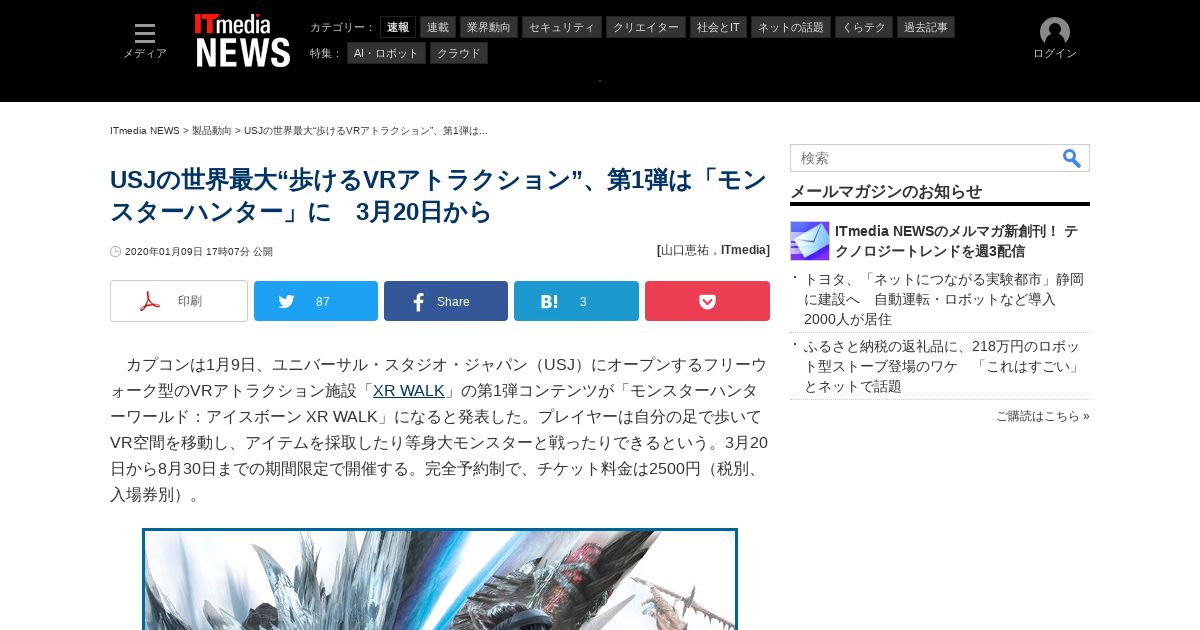This screenshot has height=630, width=1200.
Task: Select the 業界動向 category
Action: coord(490,27)
